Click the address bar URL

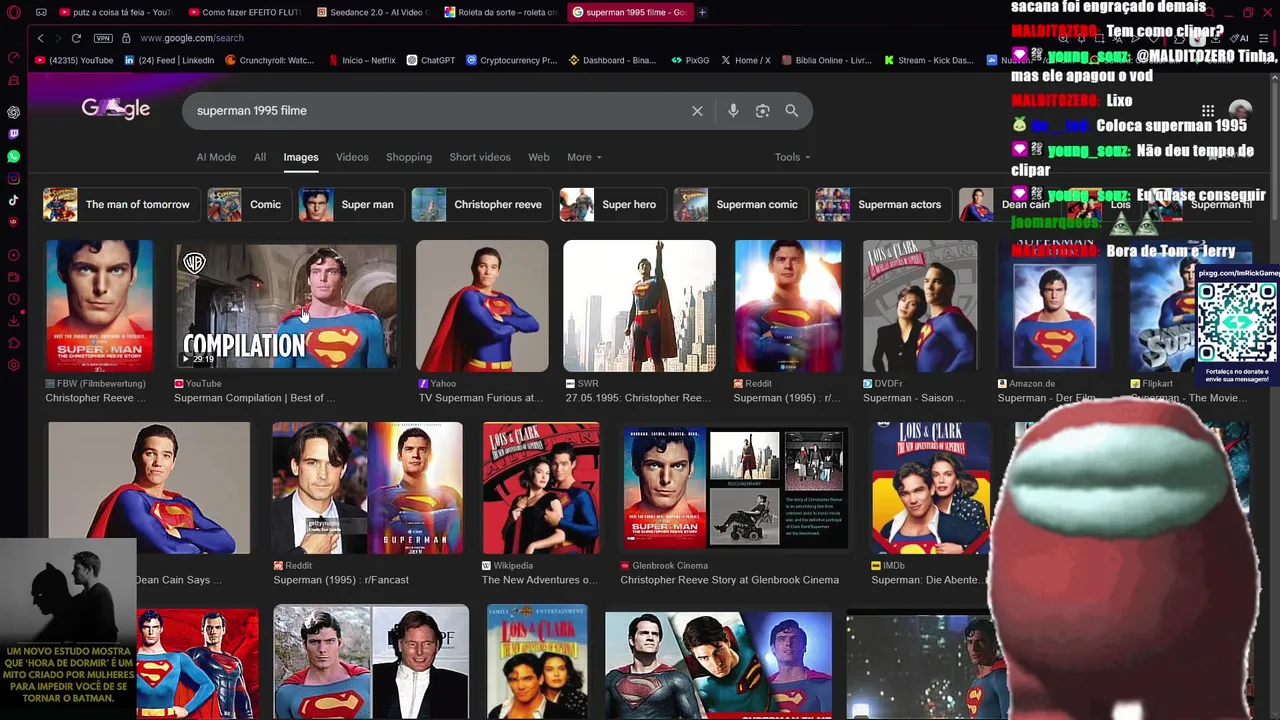coord(192,38)
